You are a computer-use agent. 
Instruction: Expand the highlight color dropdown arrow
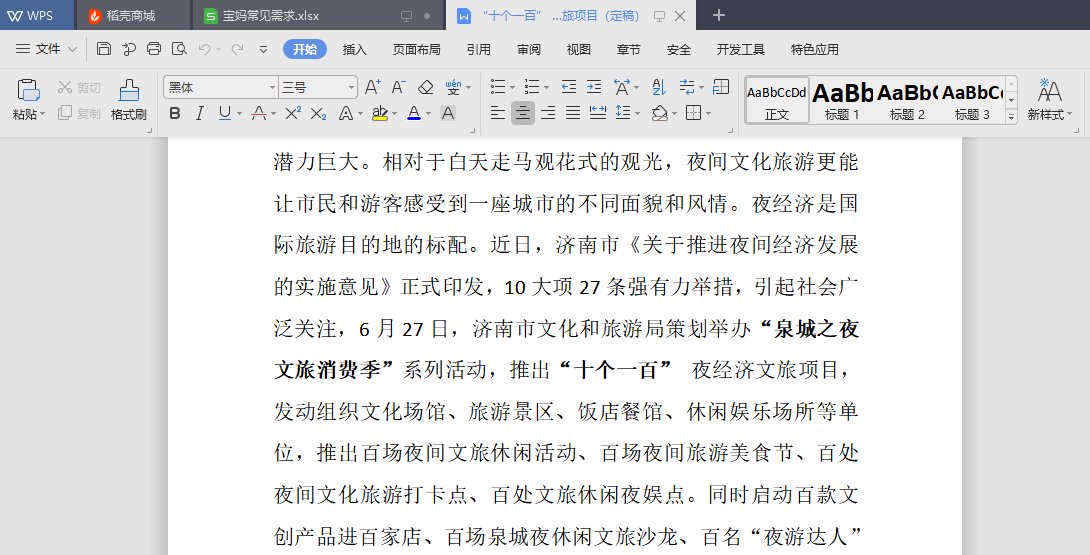tap(395, 113)
